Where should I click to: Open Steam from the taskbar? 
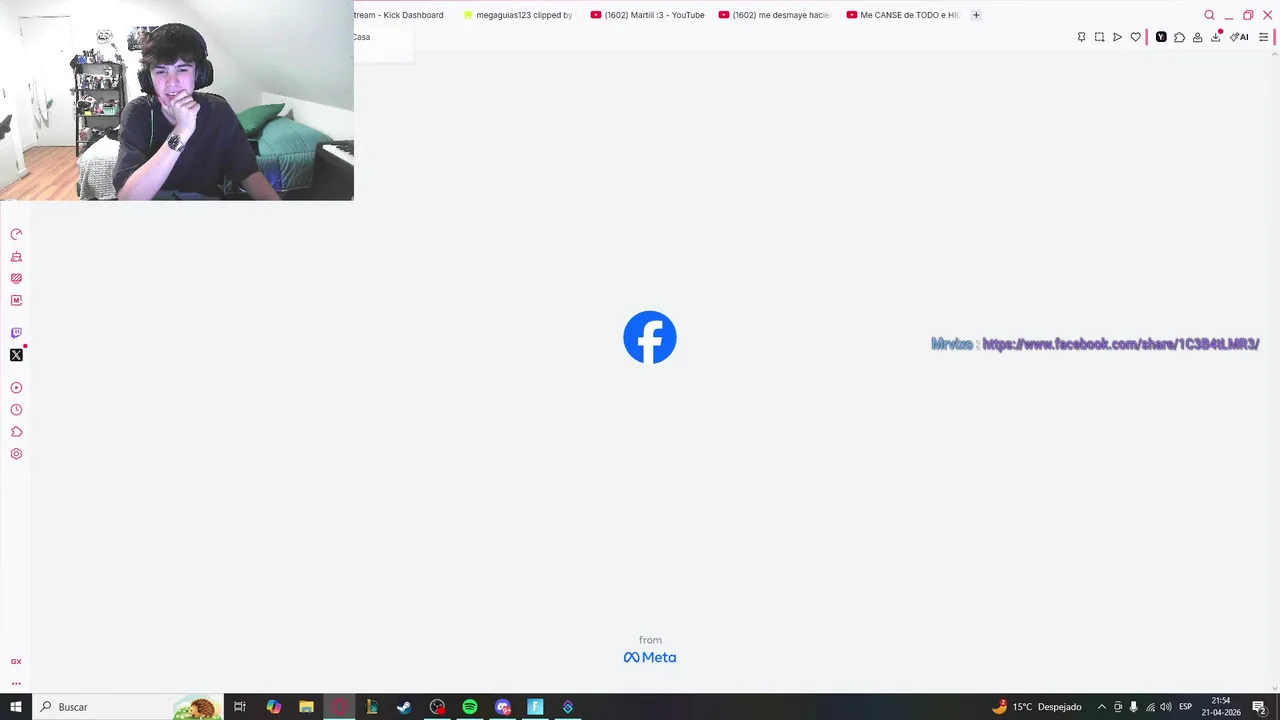[404, 707]
